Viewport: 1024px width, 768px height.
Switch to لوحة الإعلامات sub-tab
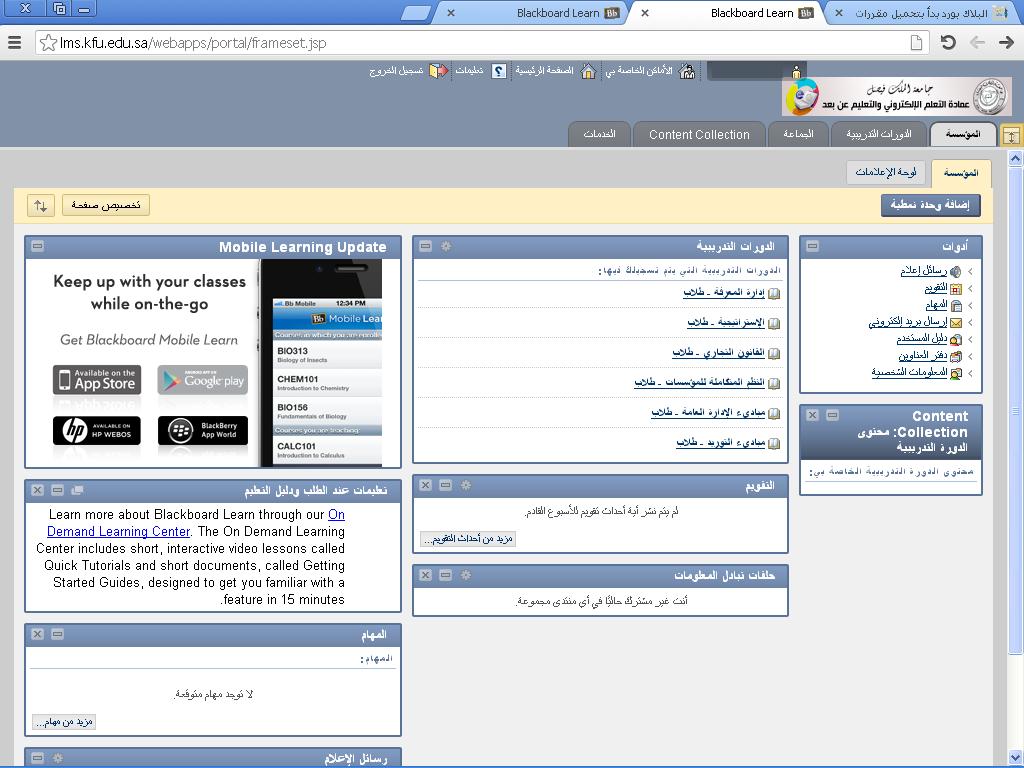[x=886, y=172]
